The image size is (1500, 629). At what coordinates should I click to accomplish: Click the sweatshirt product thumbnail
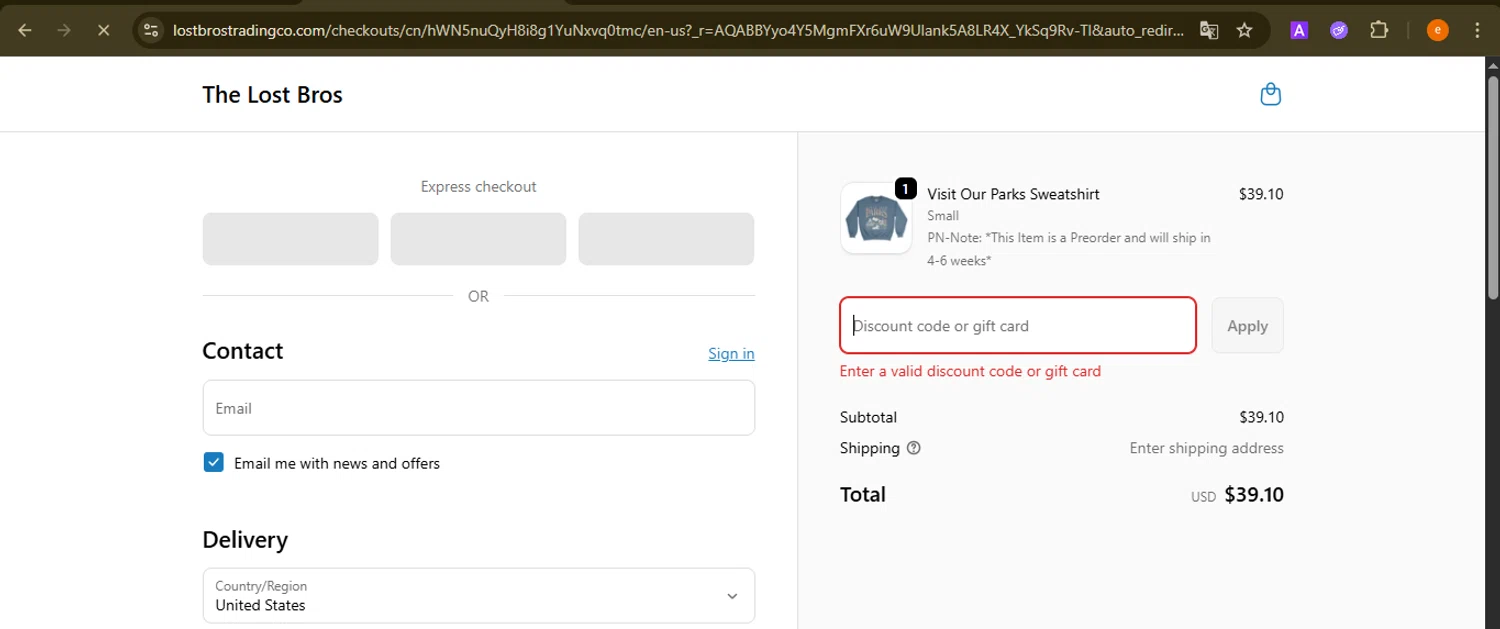(x=876, y=218)
